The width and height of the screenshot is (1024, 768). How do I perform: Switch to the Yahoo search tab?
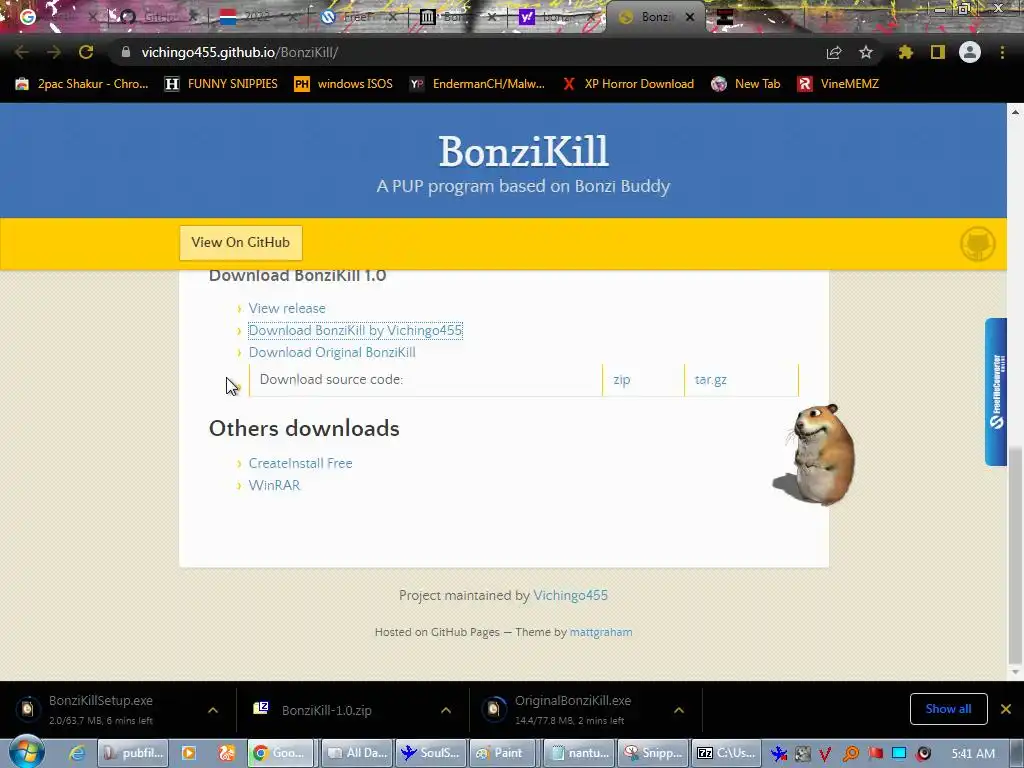(555, 17)
